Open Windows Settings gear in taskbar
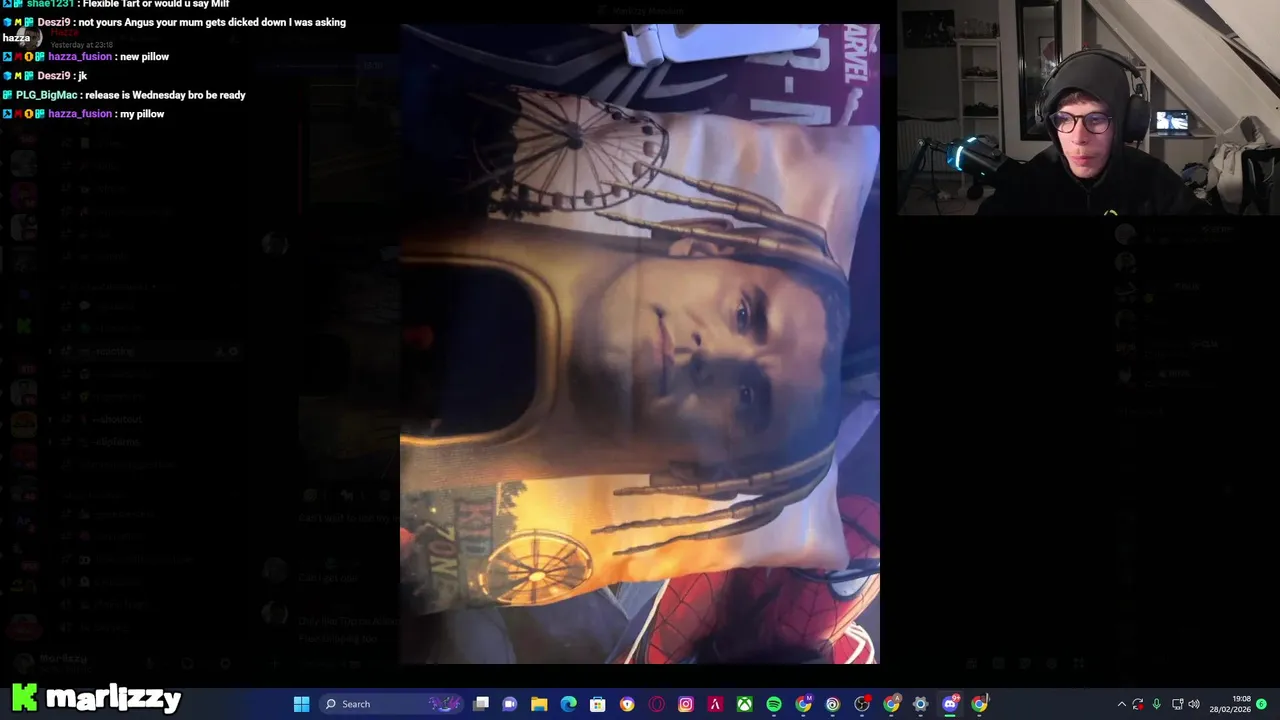The height and width of the screenshot is (720, 1280). coord(921,704)
